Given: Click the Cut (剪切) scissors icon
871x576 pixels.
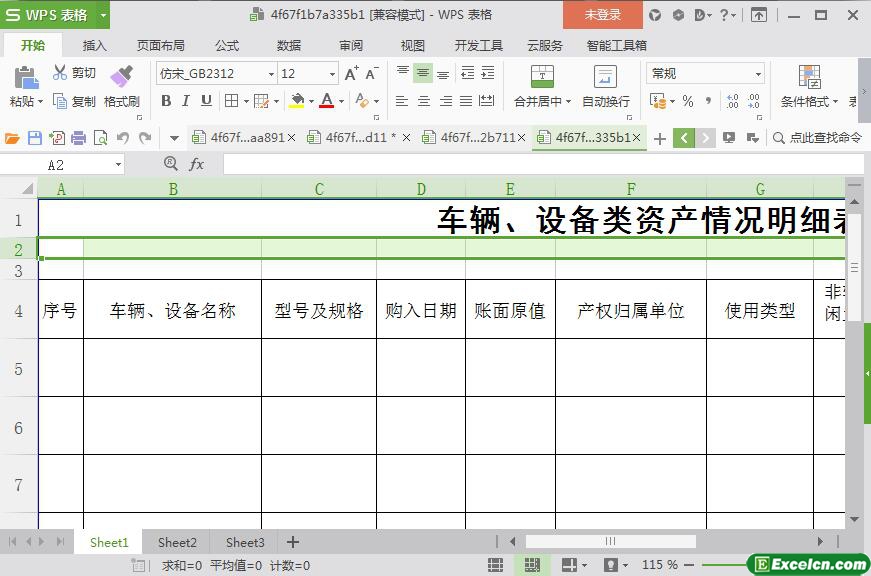Looking at the screenshot, I should [x=60, y=73].
